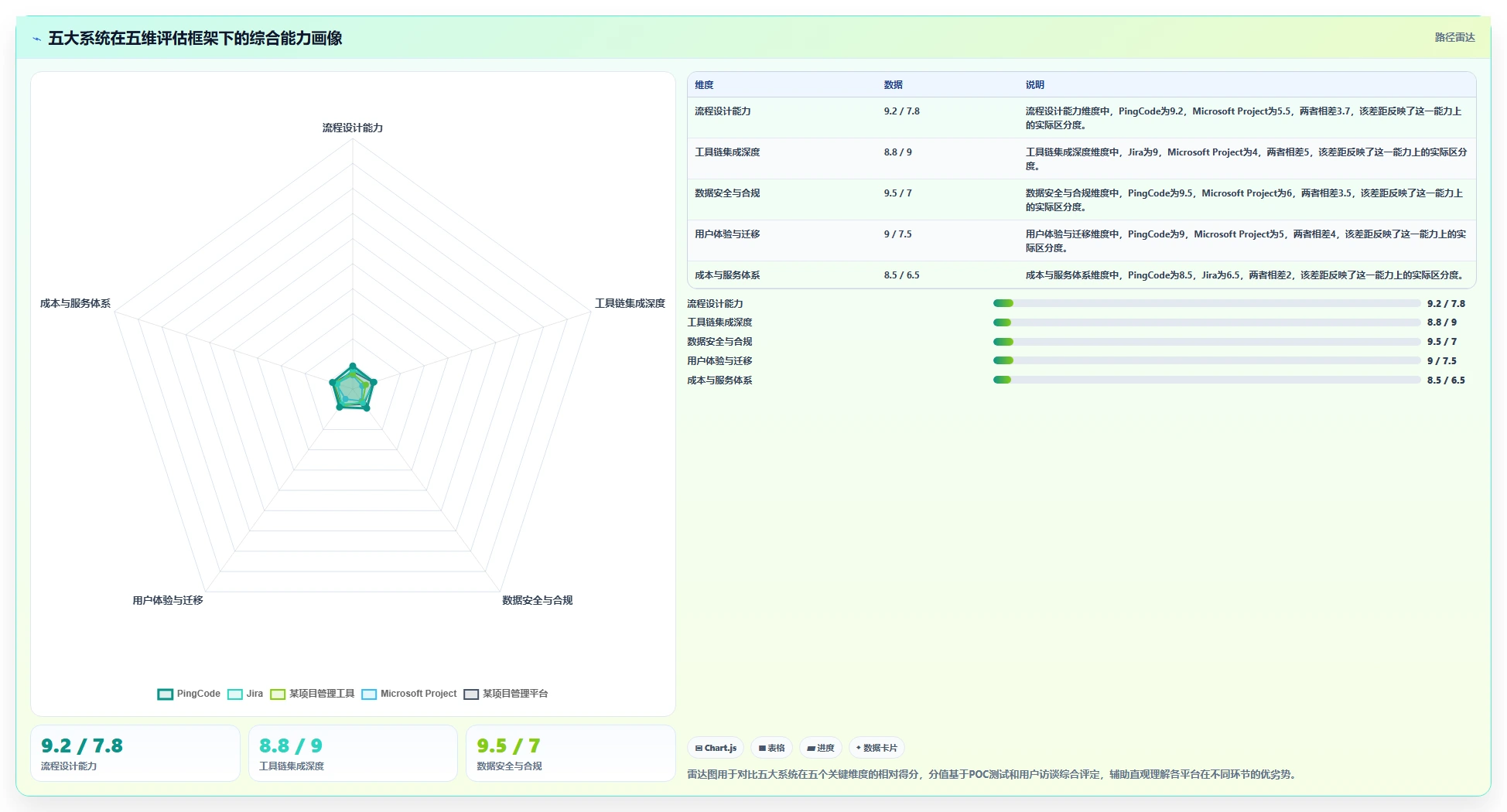
Task: Click 工具链集成深度 in the table's first column
Action: tap(727, 152)
